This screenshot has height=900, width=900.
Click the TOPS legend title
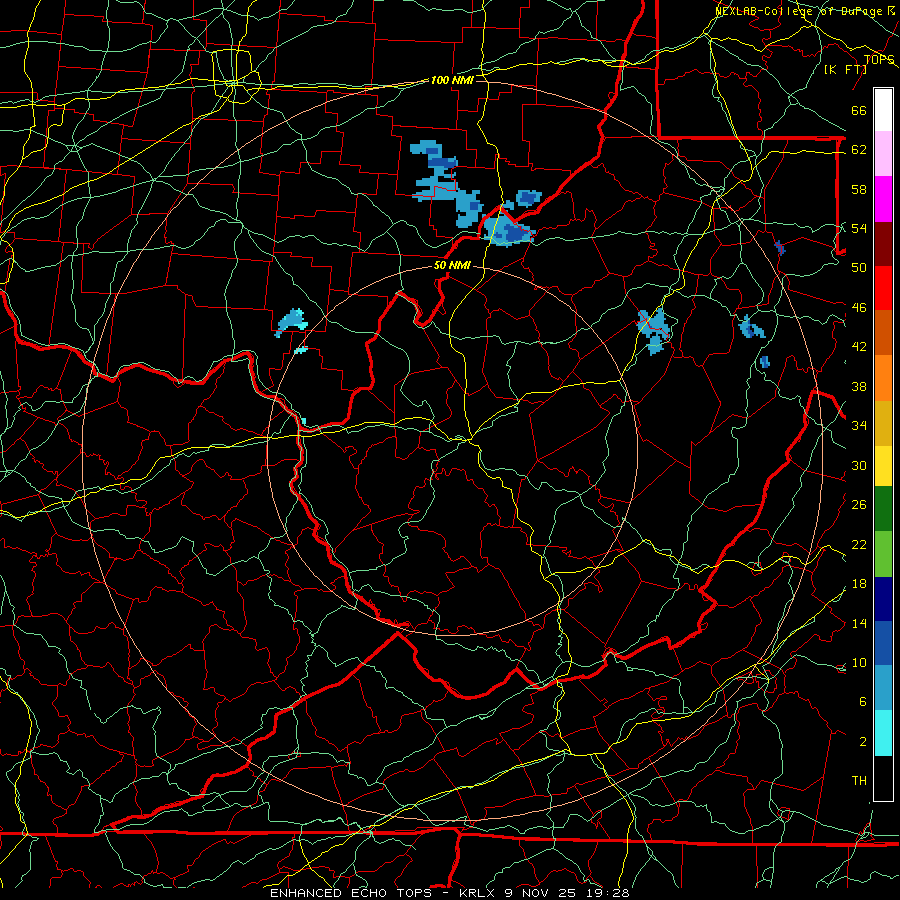(879, 59)
